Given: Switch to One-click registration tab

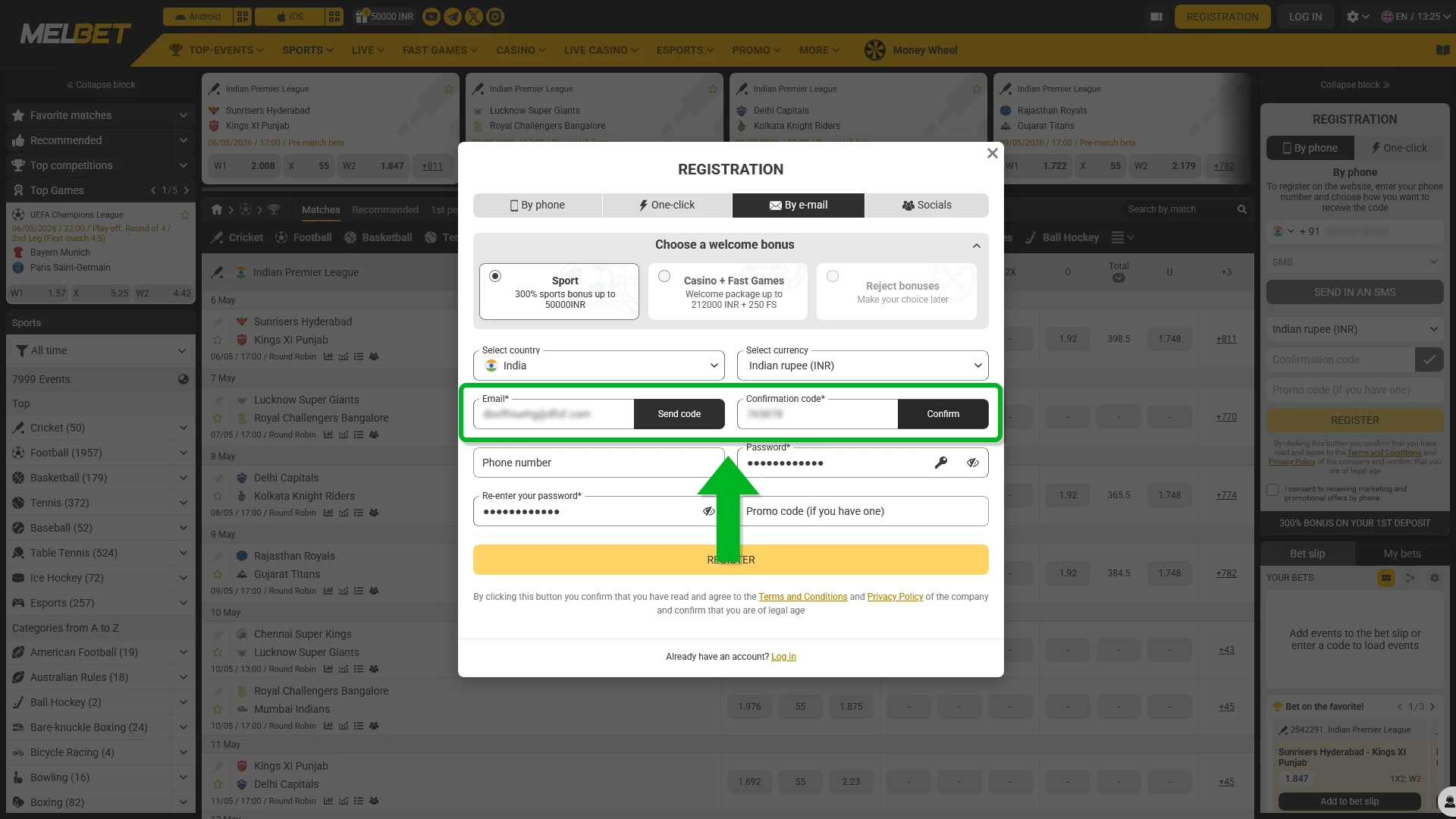Looking at the screenshot, I should pyautogui.click(x=667, y=206).
